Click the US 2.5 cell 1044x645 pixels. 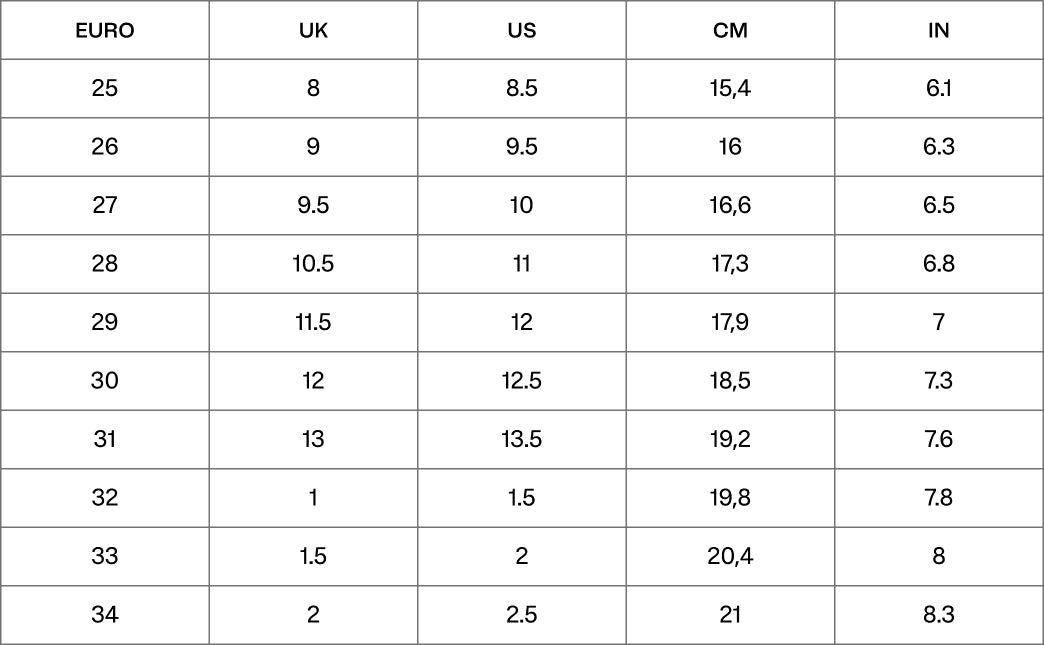pos(521,614)
